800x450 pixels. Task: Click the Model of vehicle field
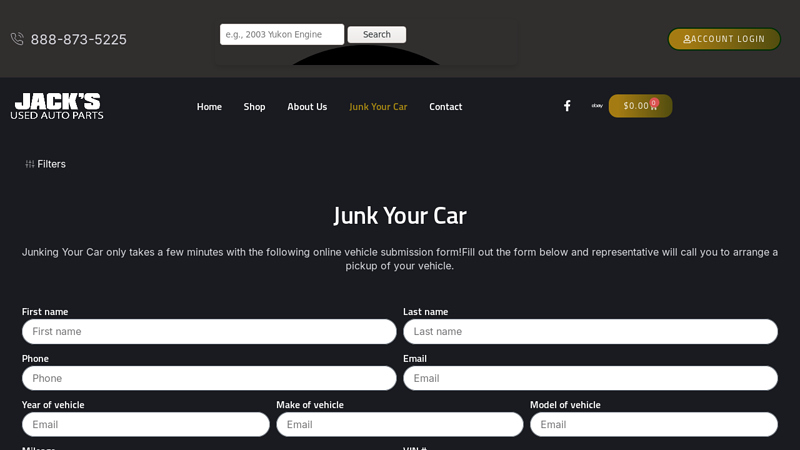[654, 424]
